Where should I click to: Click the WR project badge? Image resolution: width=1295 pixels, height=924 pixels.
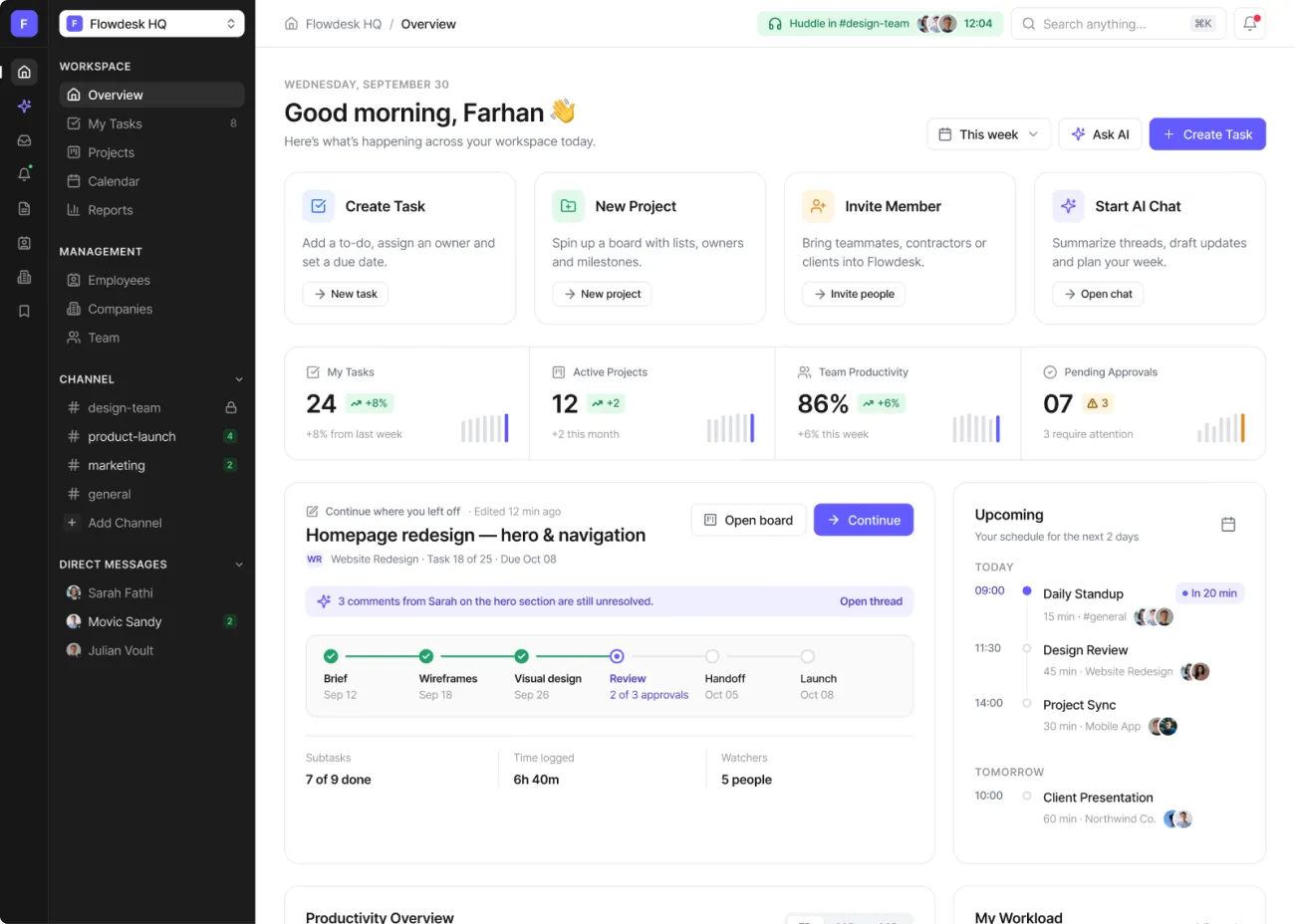(315, 560)
